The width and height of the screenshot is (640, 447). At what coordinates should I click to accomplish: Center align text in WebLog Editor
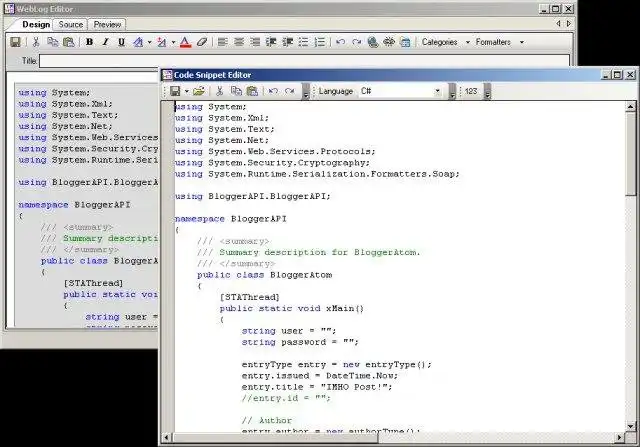click(x=239, y=42)
